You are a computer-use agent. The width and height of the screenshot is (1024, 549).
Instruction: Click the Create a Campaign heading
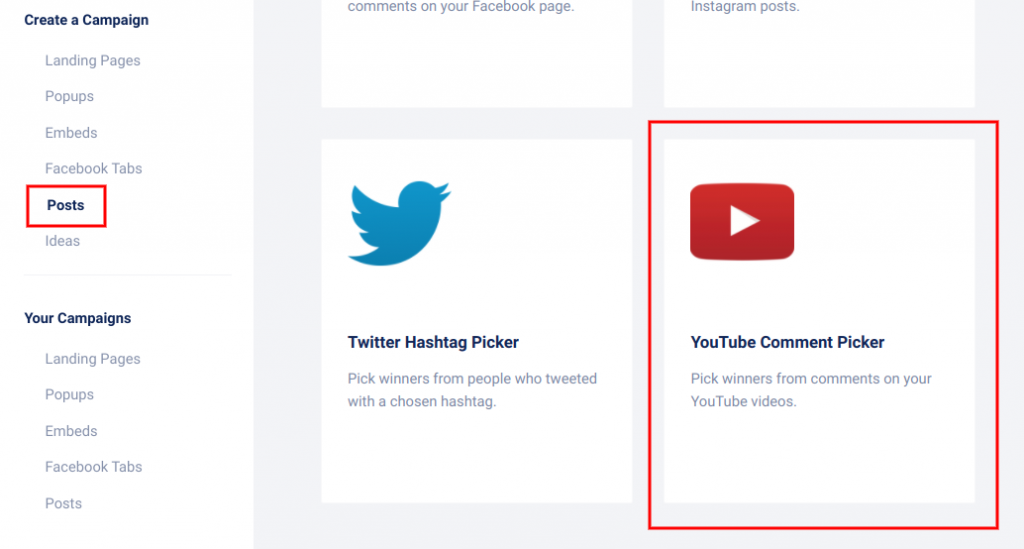pyautogui.click(x=86, y=20)
